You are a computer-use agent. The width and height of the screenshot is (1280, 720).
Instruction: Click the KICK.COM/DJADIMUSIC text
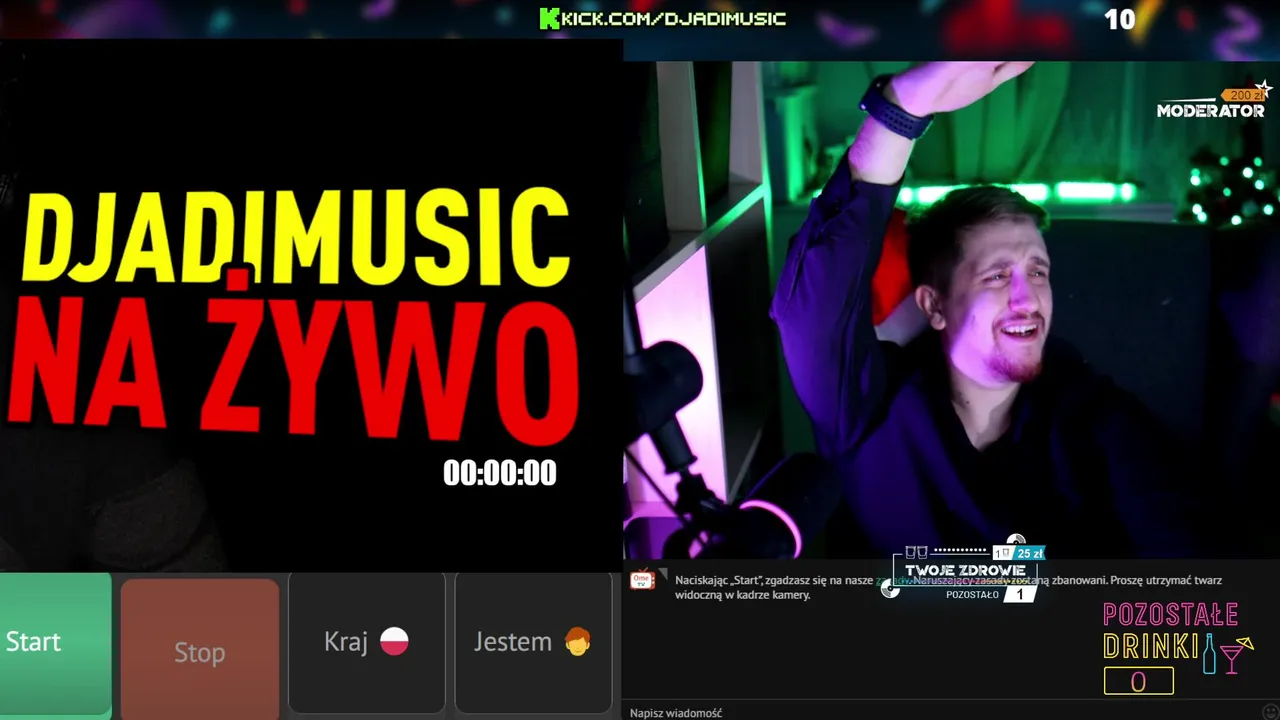click(x=674, y=18)
